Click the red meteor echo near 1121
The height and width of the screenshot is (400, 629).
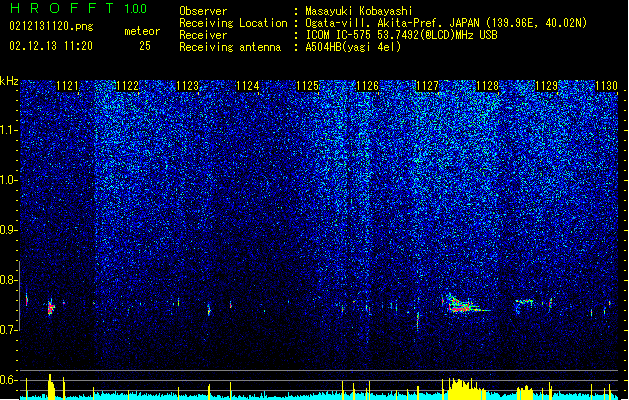tap(51, 308)
